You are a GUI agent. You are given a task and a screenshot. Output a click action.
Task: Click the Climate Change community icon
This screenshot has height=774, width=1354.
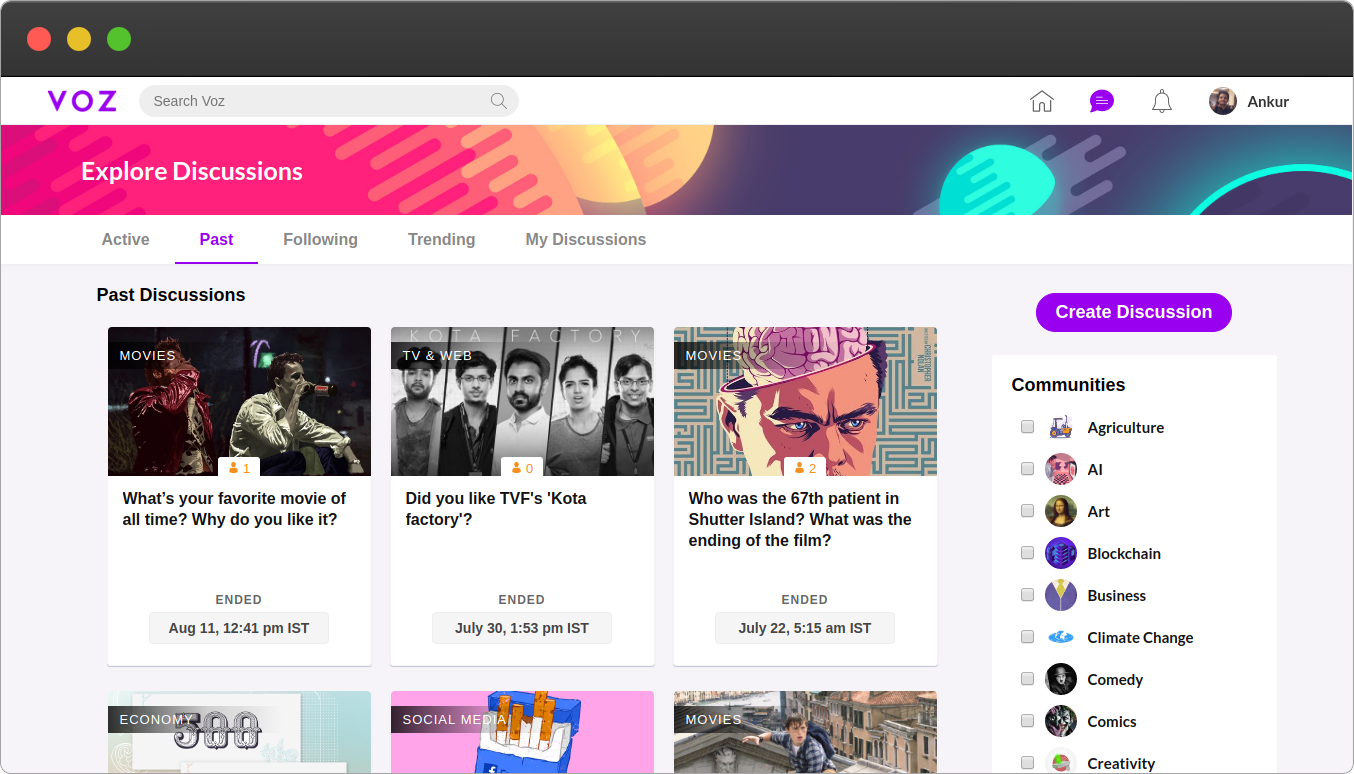1061,637
